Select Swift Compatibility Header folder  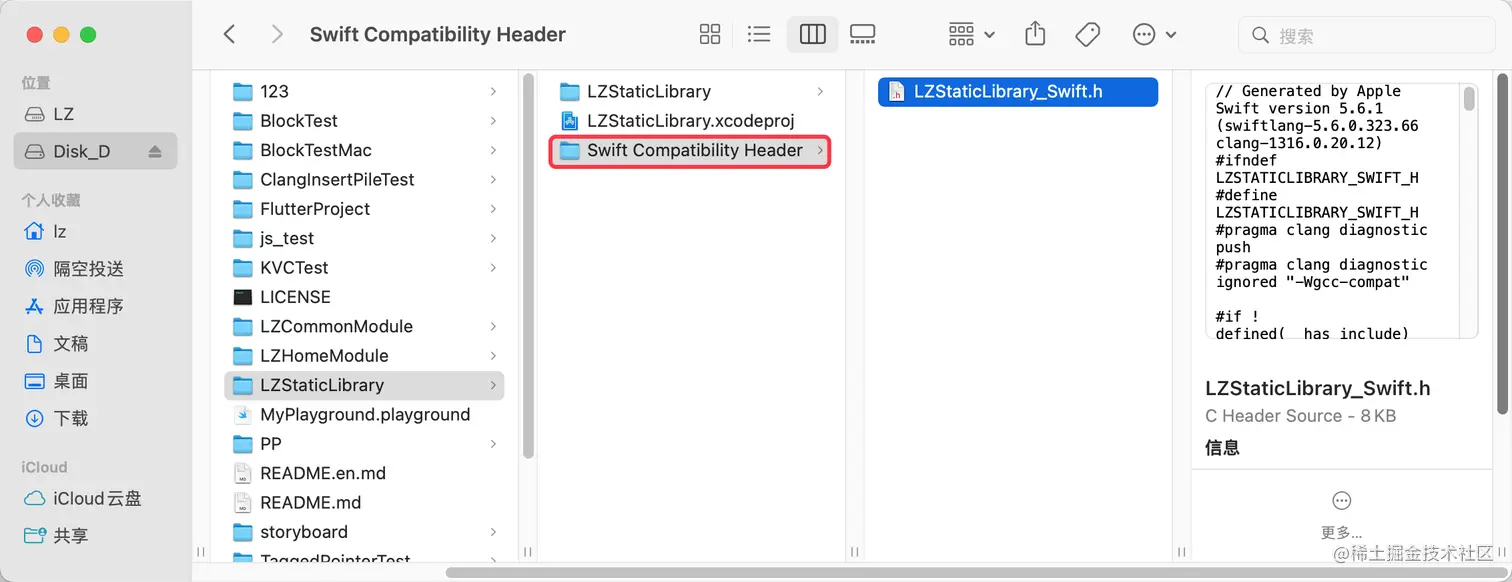tap(691, 150)
